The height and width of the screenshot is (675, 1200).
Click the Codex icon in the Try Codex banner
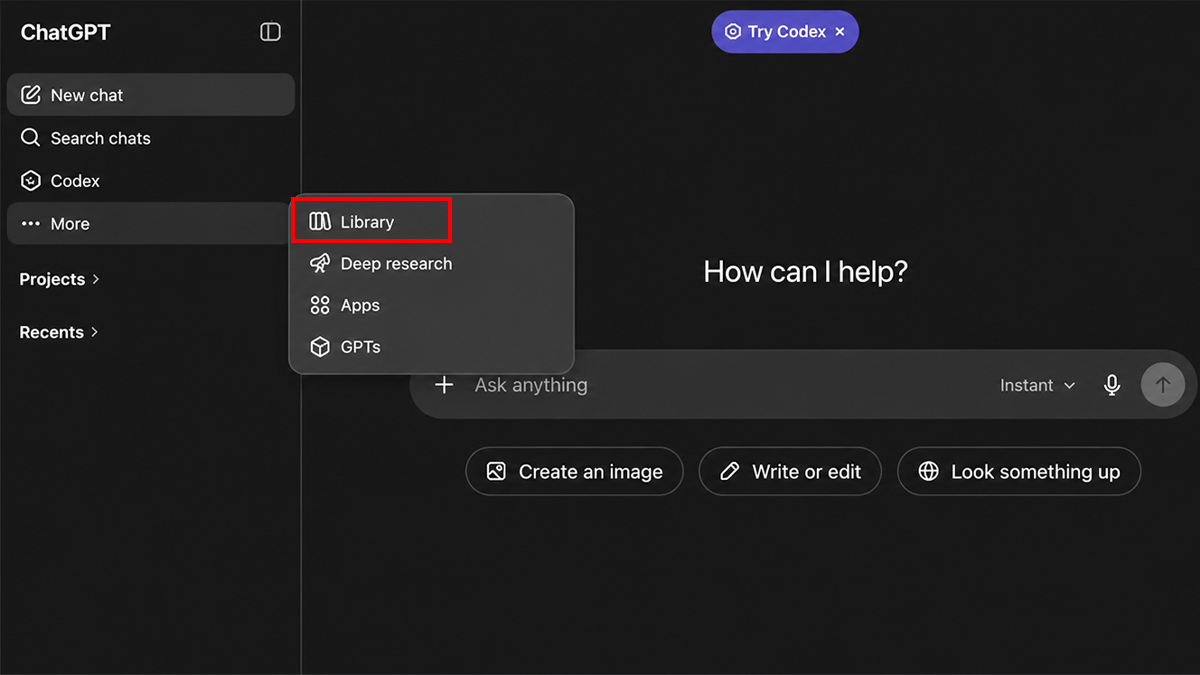tap(733, 32)
